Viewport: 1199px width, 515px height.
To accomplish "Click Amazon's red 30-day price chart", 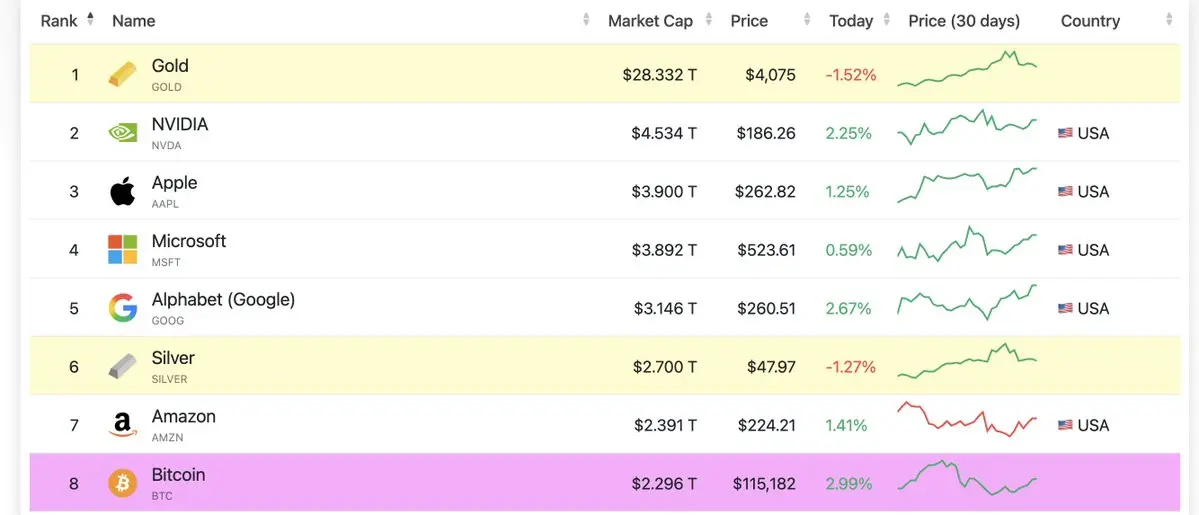I will pos(967,419).
